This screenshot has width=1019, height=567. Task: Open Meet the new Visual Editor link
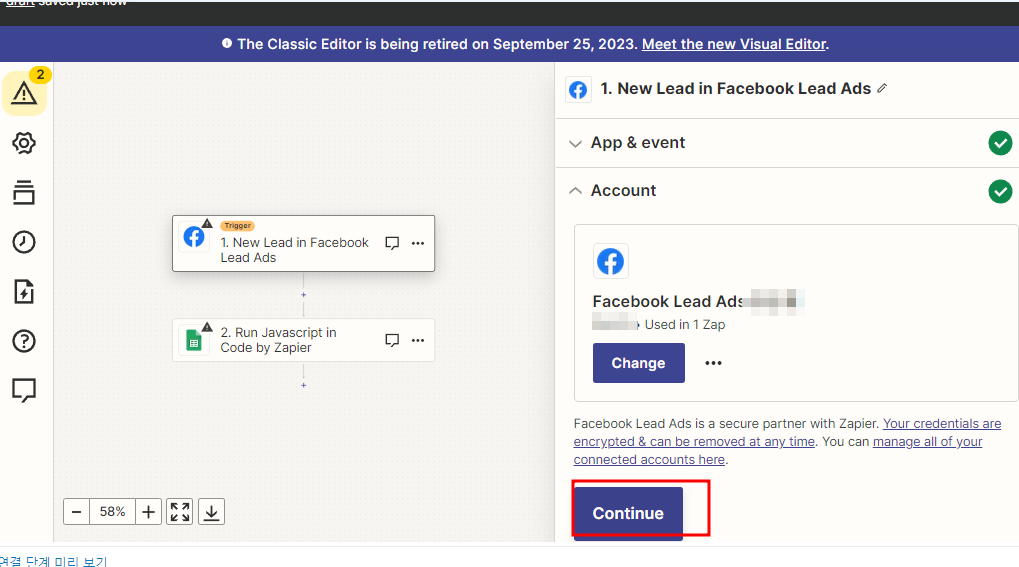coord(734,44)
